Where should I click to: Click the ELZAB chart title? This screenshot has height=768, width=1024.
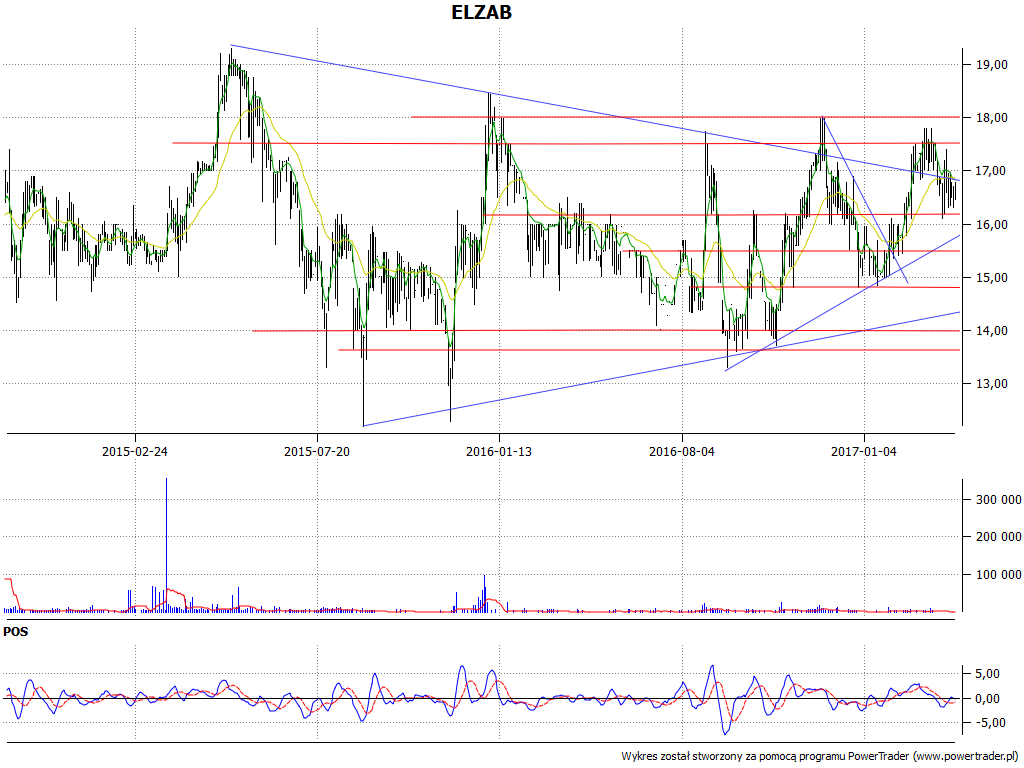pos(481,12)
